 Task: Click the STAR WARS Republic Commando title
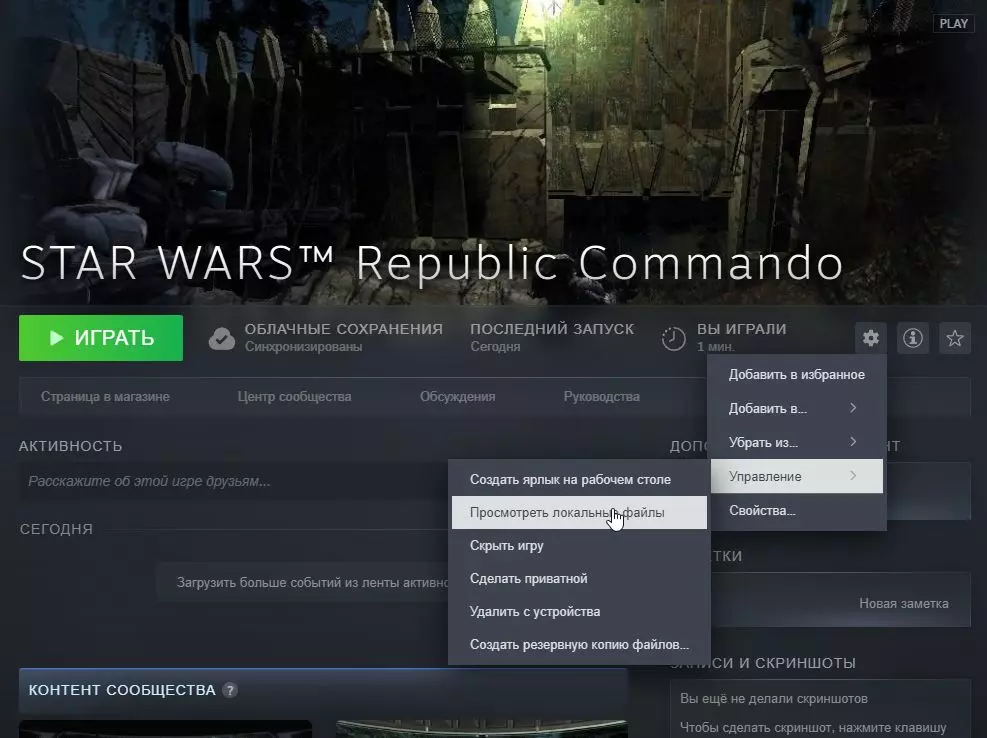[x=432, y=263]
